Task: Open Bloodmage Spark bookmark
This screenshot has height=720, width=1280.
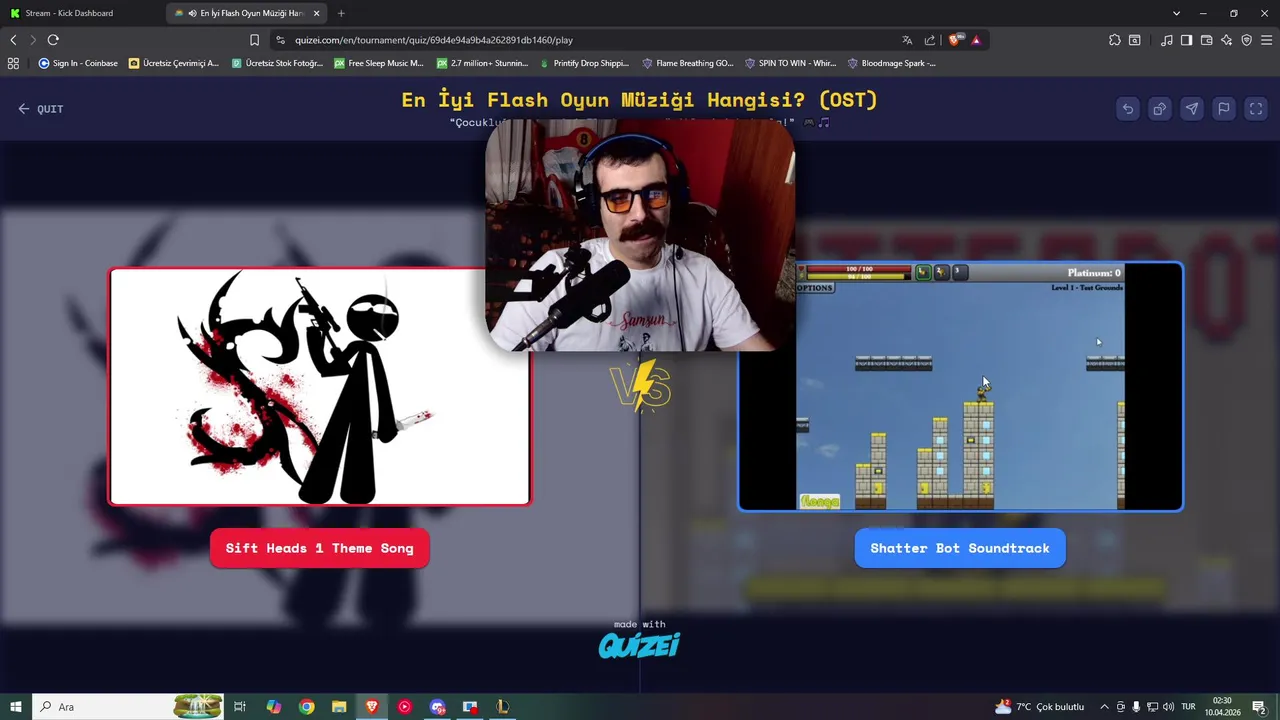Action: [892, 63]
